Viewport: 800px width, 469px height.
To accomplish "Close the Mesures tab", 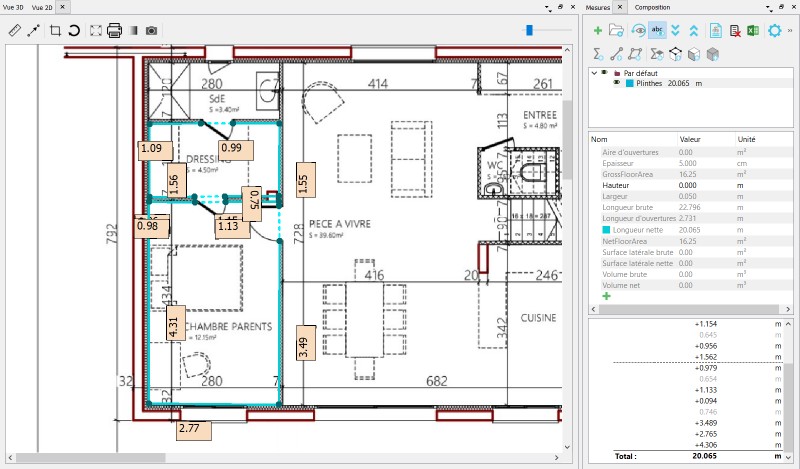I will (620, 7).
